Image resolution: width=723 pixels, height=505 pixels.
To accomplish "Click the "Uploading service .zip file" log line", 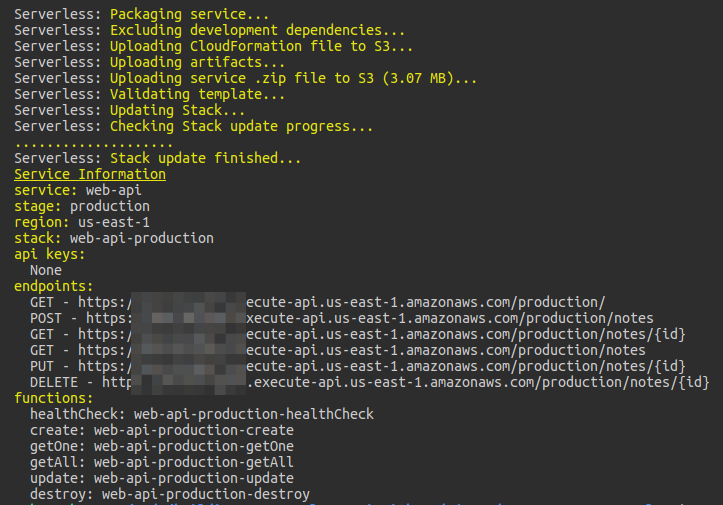I will 293,79.
